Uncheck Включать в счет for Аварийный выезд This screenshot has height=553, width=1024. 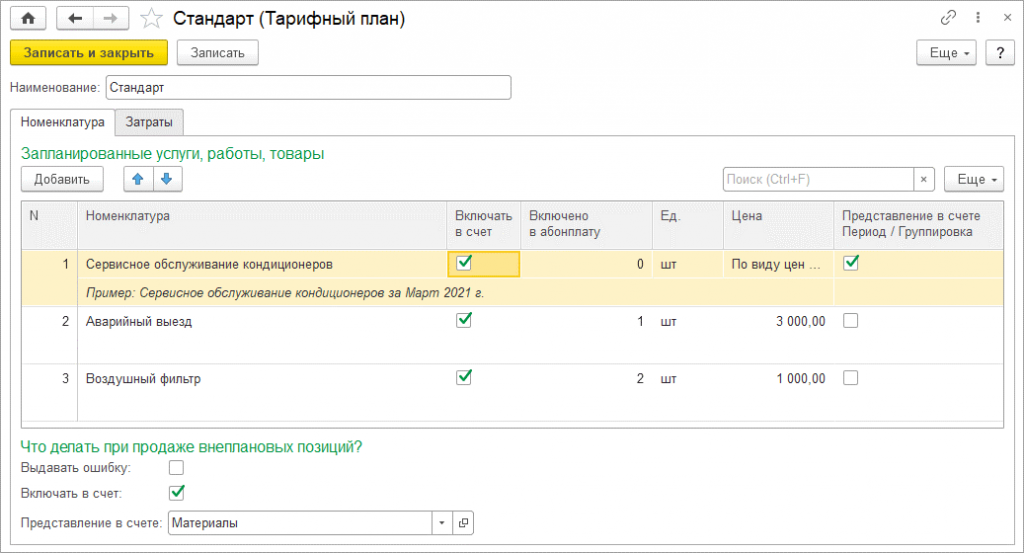[x=463, y=321]
